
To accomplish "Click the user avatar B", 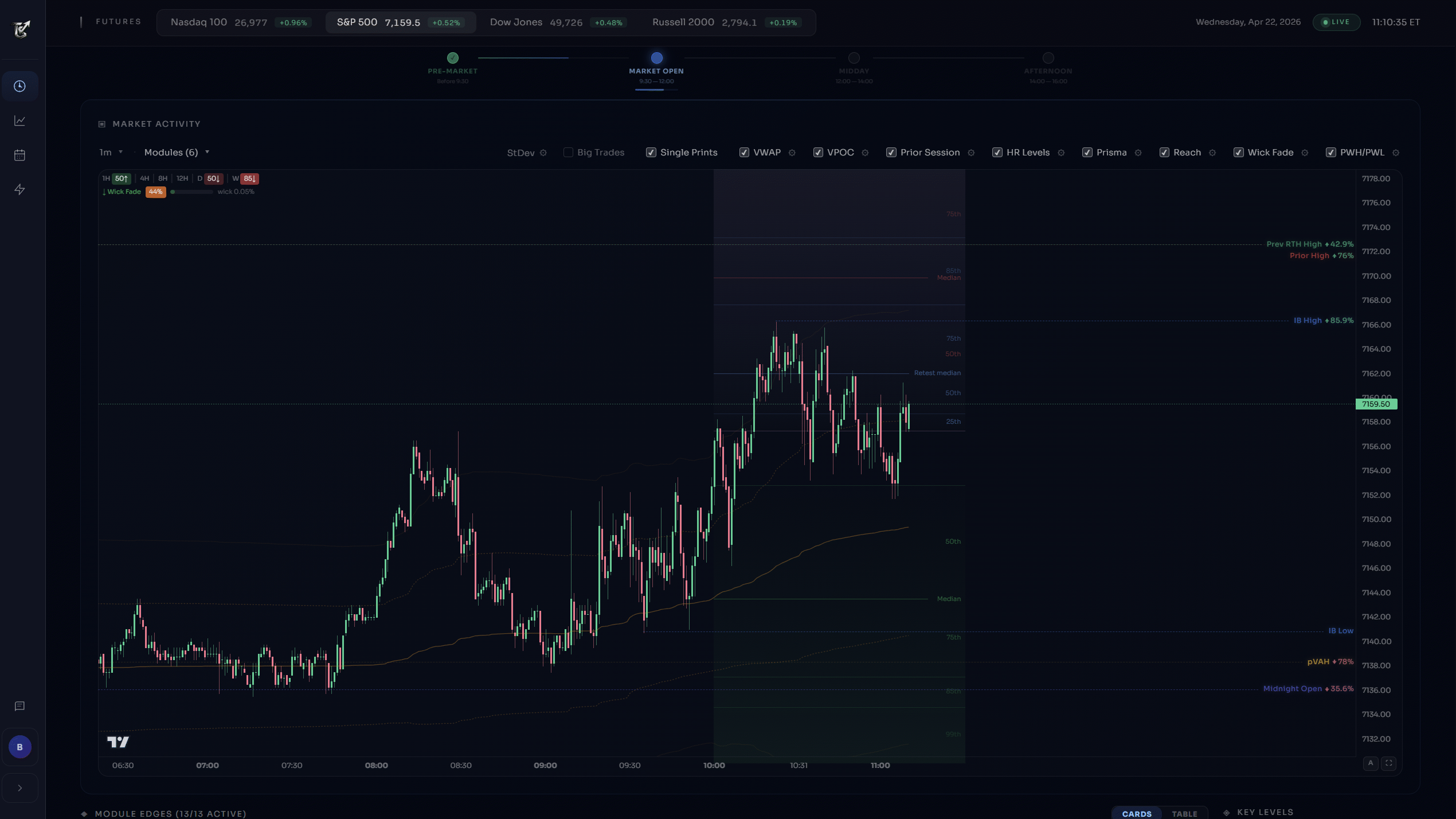I will (x=19, y=747).
